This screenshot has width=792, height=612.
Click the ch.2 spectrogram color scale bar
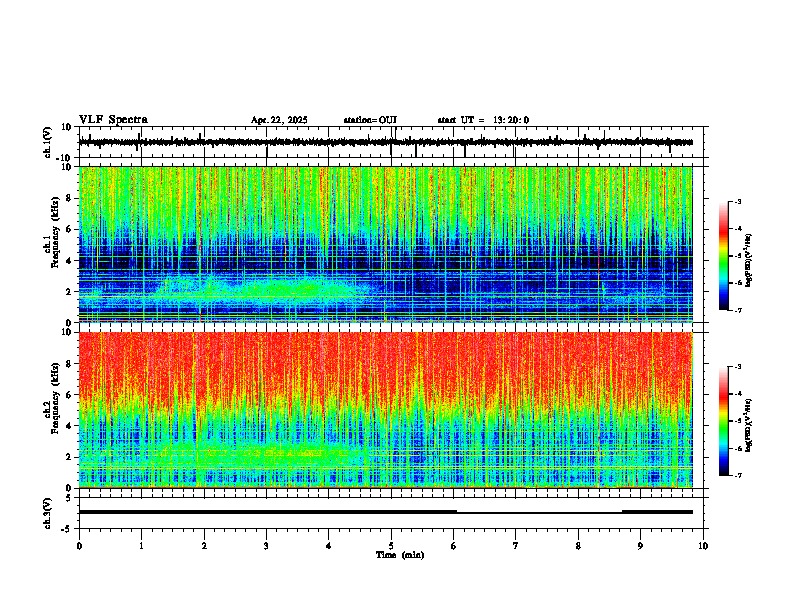pyautogui.click(x=724, y=421)
